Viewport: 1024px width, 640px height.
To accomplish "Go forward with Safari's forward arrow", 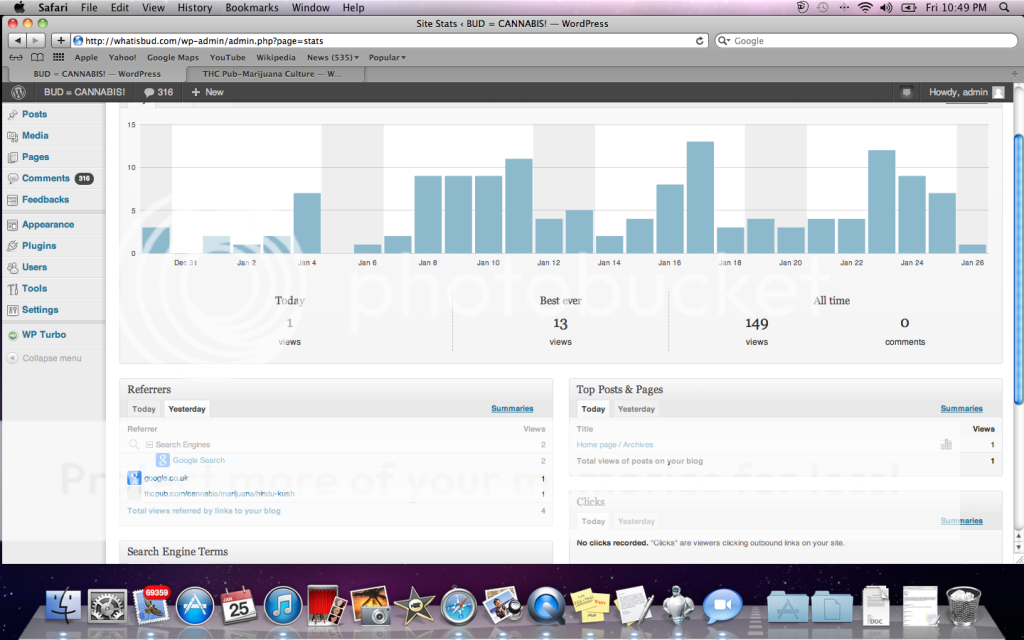I will click(35, 40).
